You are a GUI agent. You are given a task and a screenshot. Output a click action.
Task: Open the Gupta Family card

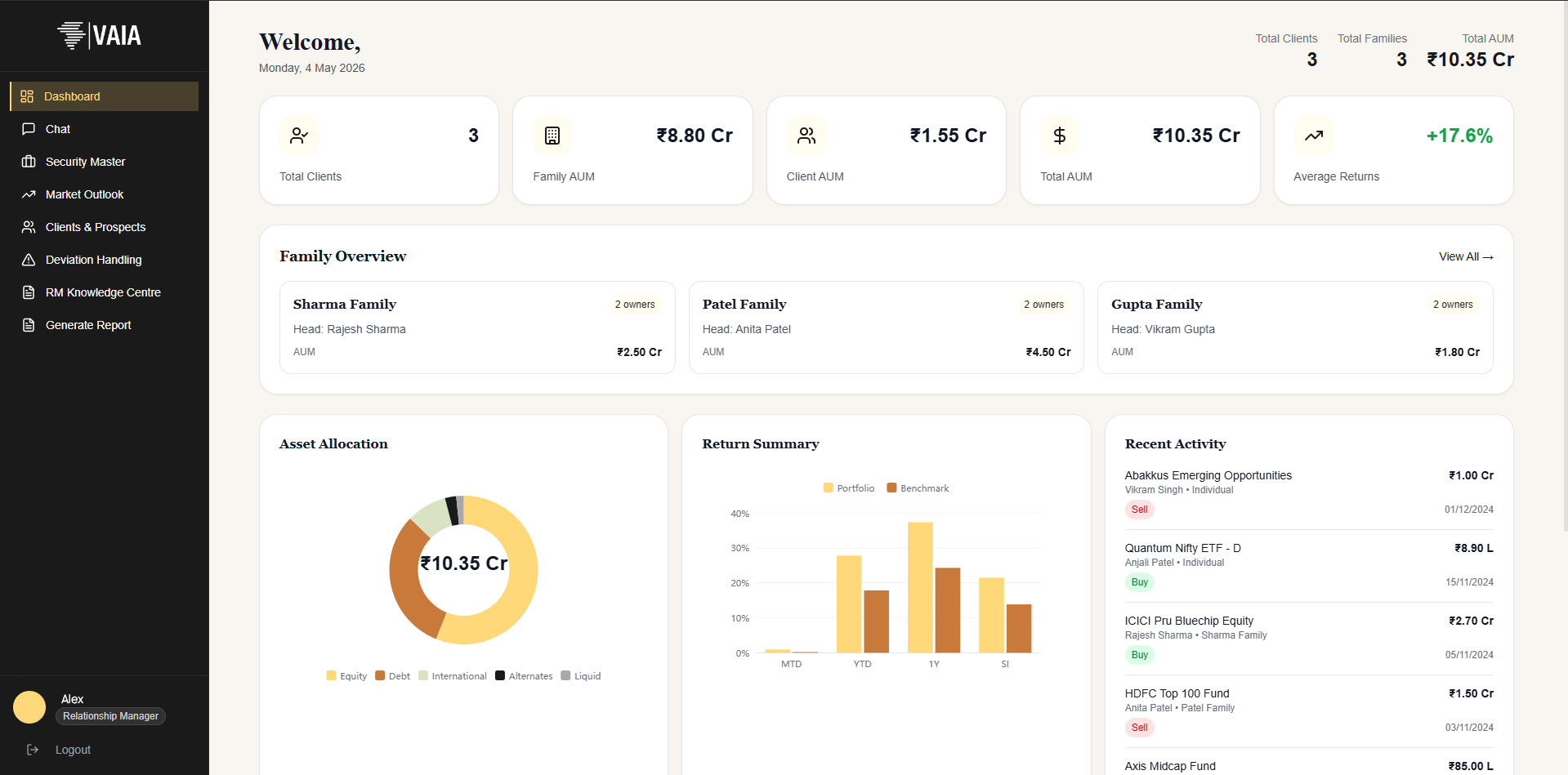tap(1295, 327)
